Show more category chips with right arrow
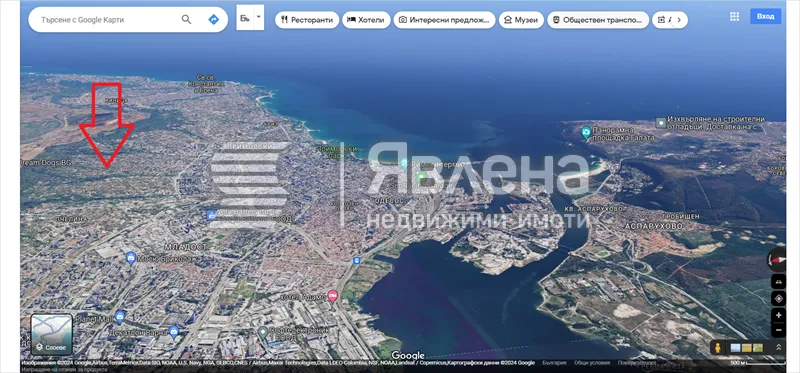Screen dimensions: 800x373 click(x=679, y=20)
